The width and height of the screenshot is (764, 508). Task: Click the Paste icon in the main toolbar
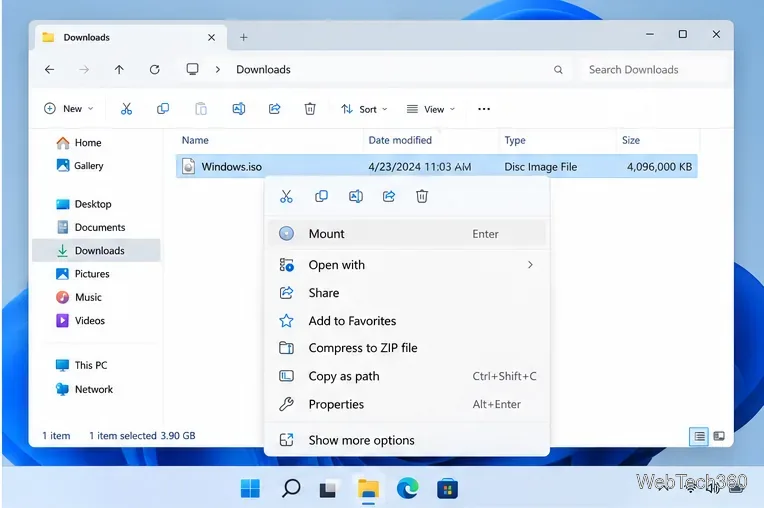pyautogui.click(x=201, y=109)
